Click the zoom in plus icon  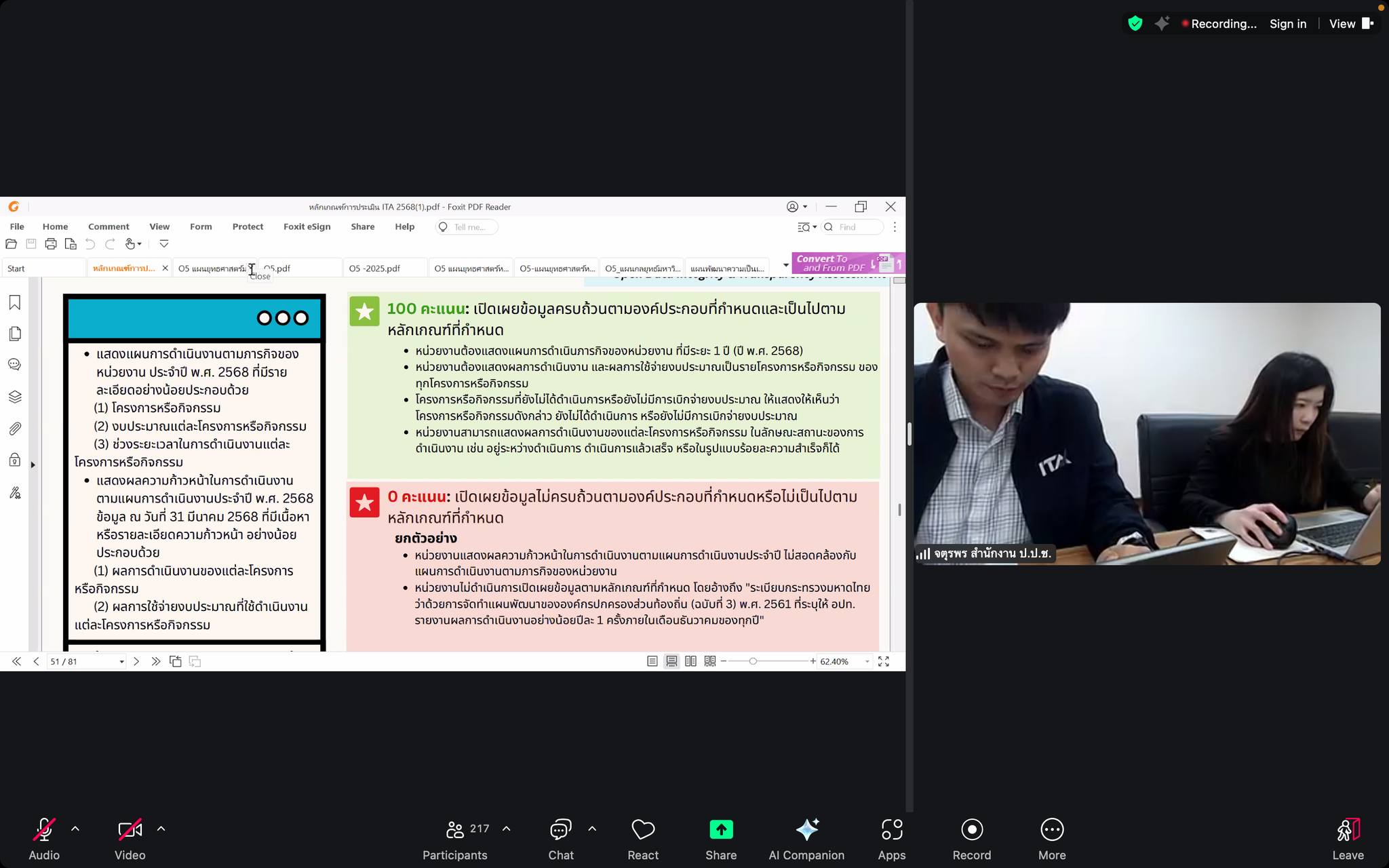(813, 661)
